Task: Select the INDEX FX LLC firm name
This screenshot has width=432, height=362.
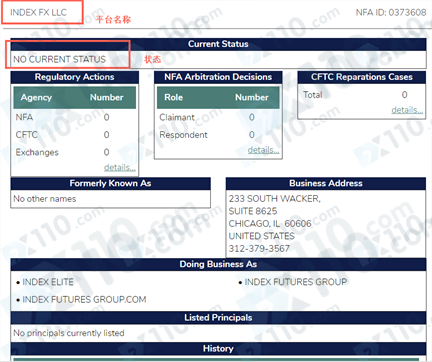Action: tap(38, 12)
